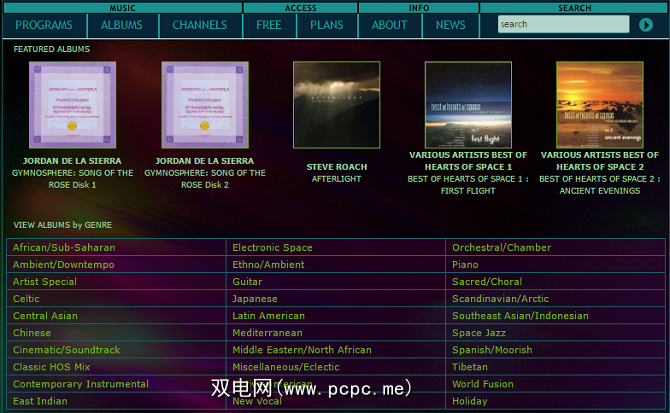Screen dimensions: 670x413
Task: Open the ALBUMS menu item
Action: (122, 25)
